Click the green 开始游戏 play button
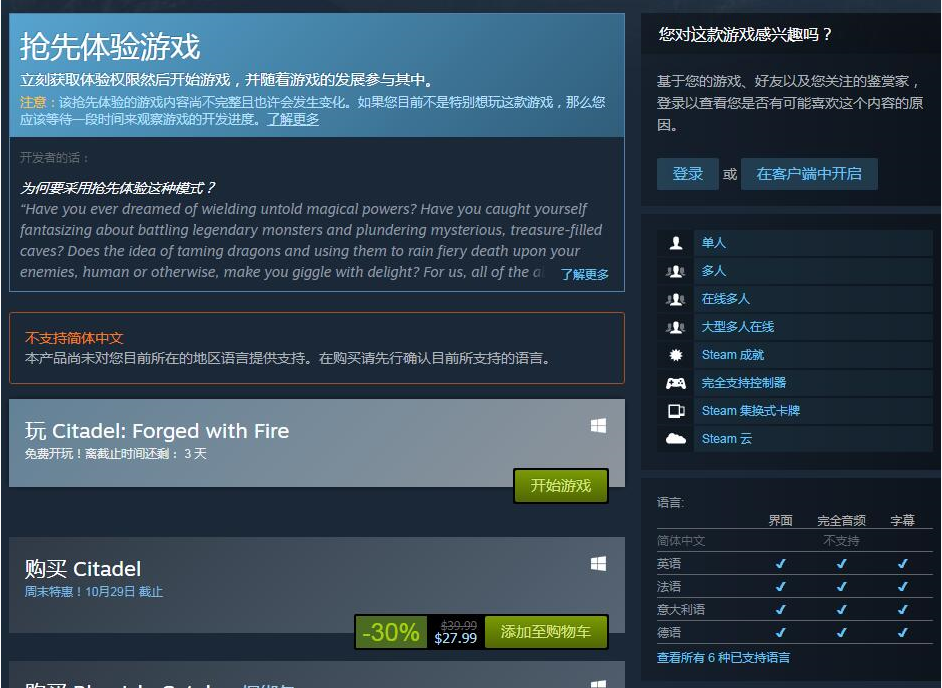 [x=561, y=486]
